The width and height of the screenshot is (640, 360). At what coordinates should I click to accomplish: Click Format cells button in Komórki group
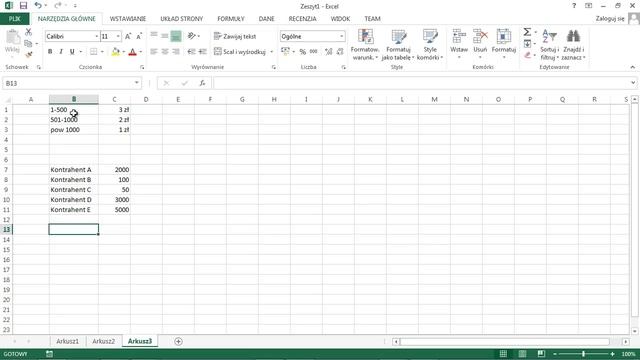pos(504,44)
